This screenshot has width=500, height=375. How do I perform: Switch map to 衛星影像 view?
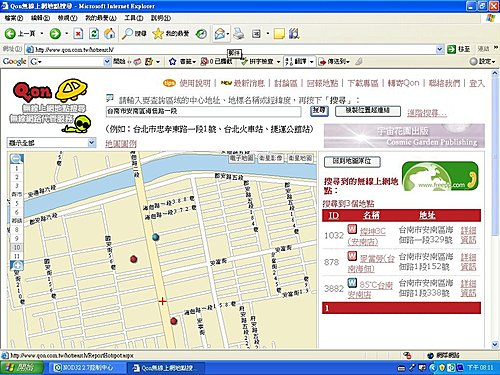coord(271,158)
